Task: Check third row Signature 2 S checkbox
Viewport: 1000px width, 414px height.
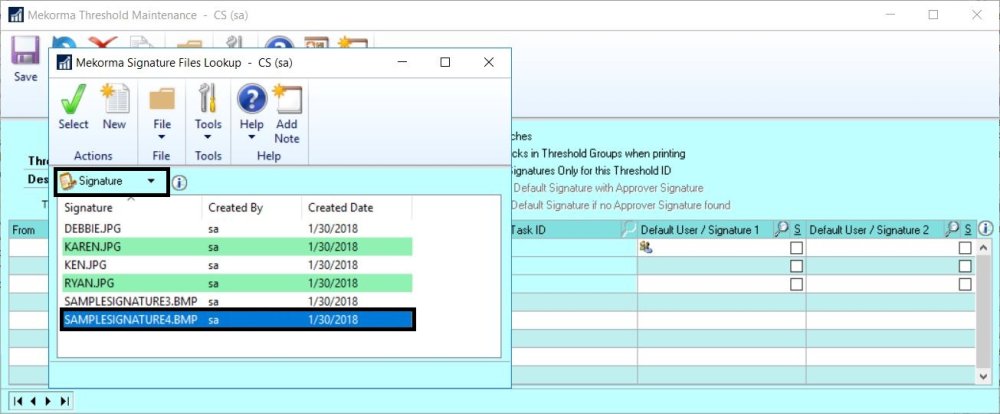Action: point(965,285)
